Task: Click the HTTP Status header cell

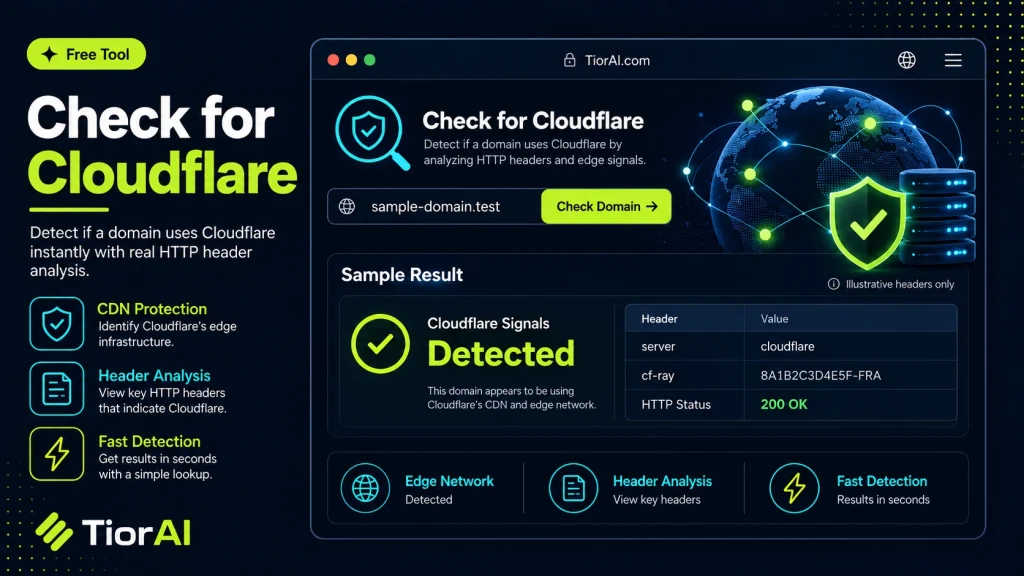Action: tap(684, 405)
